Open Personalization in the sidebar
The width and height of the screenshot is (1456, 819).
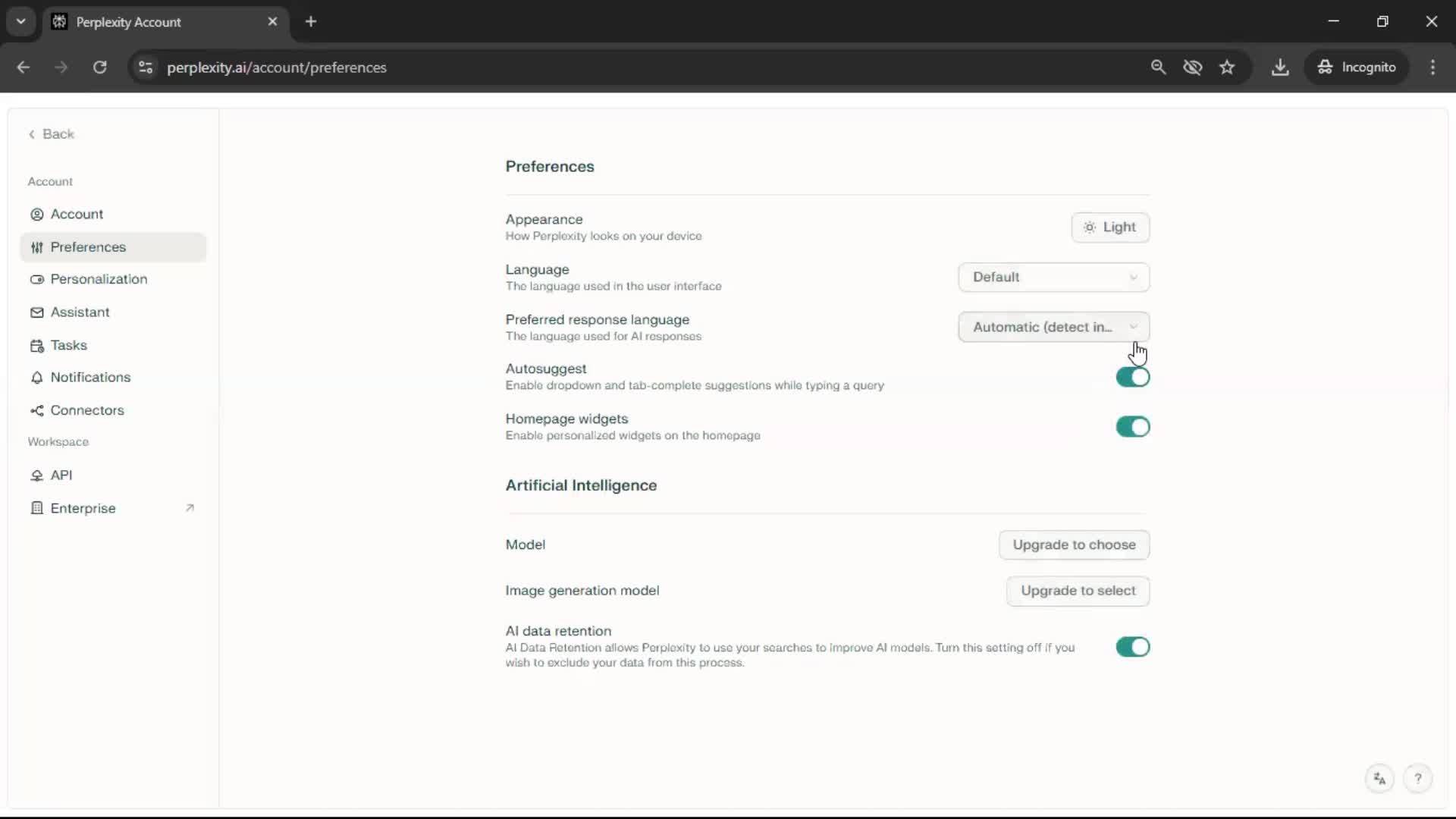pos(99,279)
